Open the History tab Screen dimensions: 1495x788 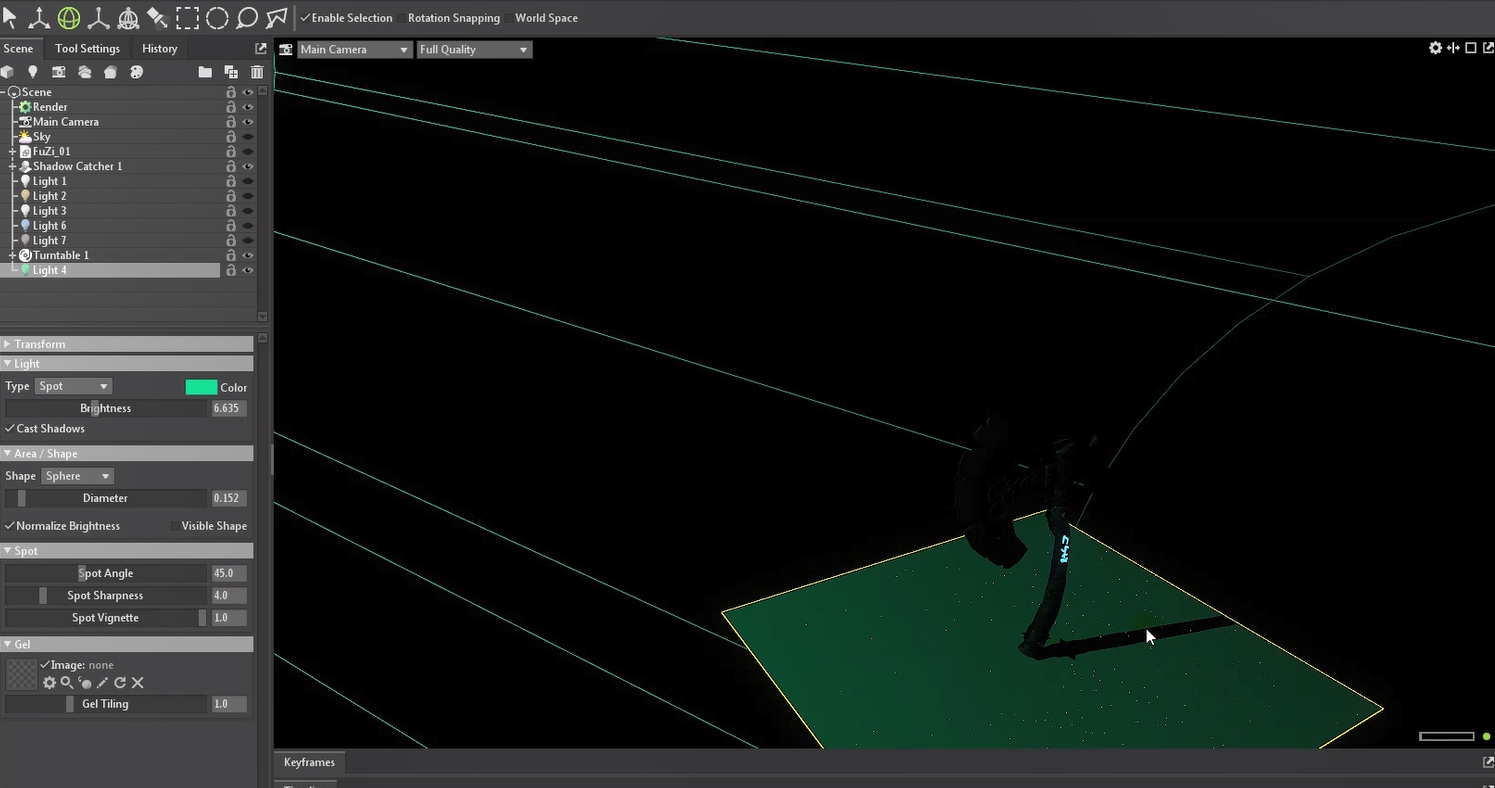(159, 48)
